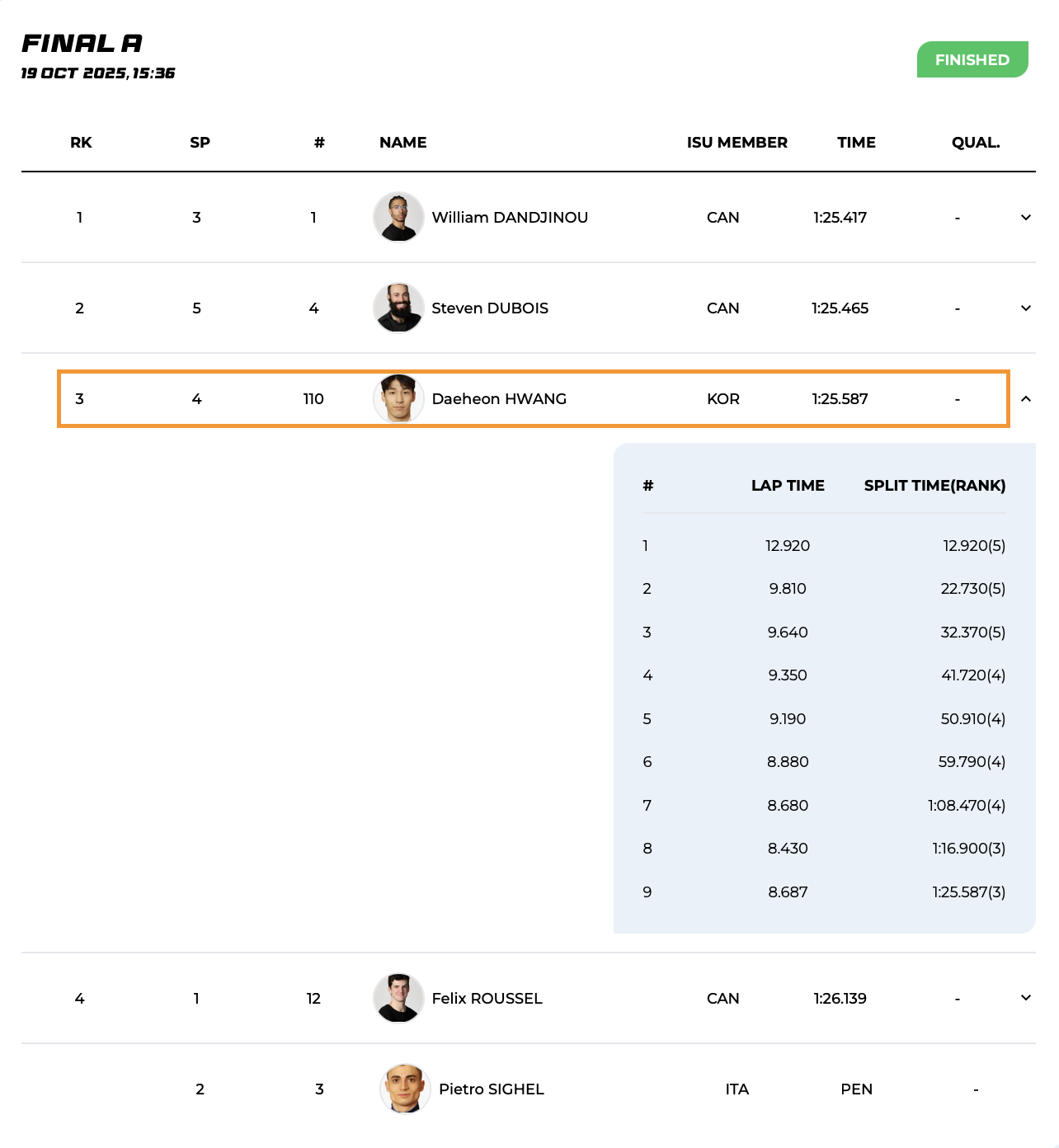
Task: Click the RK column header
Action: (81, 143)
